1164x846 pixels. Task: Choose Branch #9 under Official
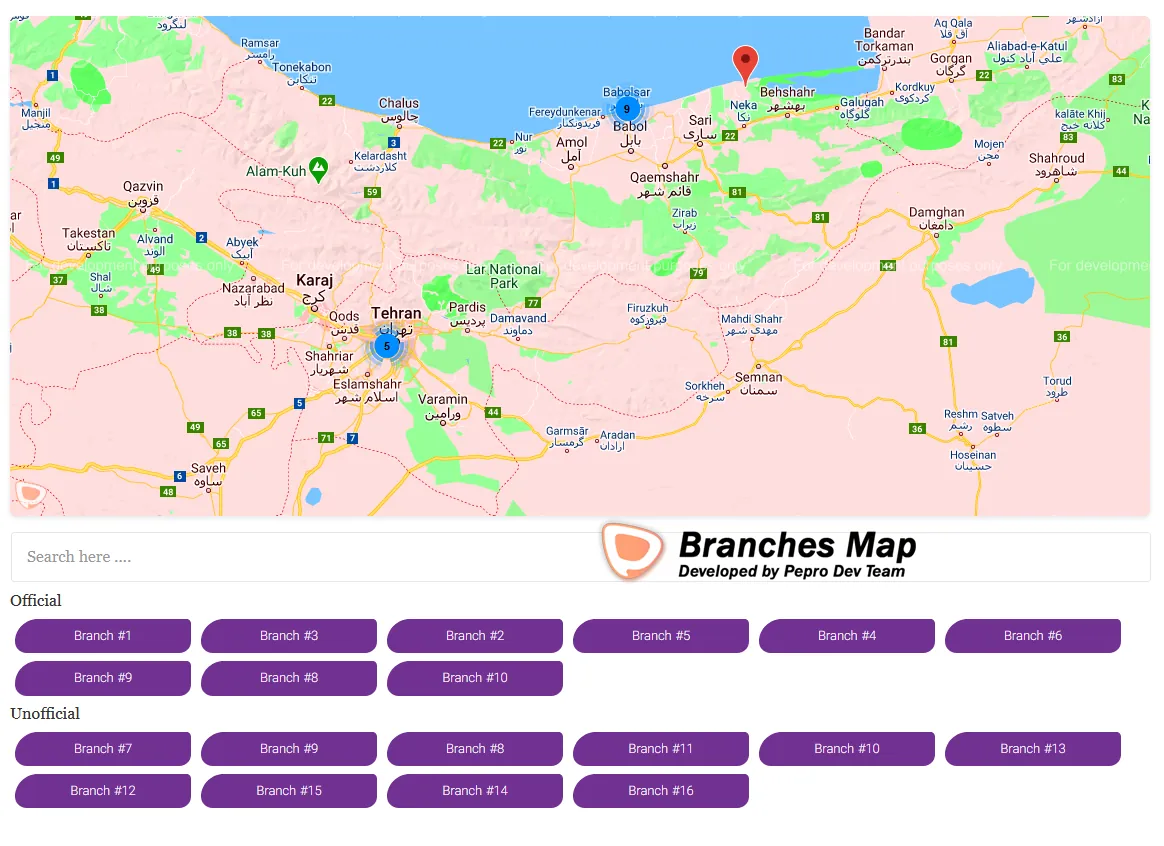tap(102, 678)
